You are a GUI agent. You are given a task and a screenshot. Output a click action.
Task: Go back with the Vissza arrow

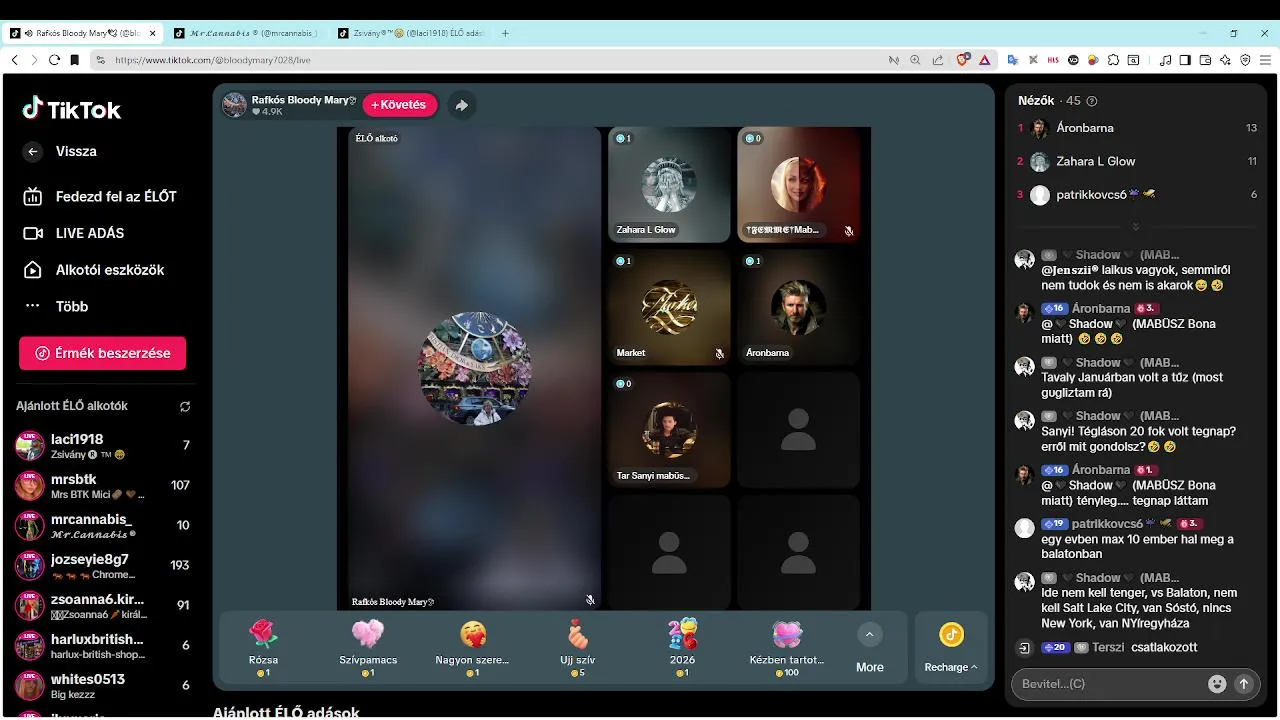point(33,151)
